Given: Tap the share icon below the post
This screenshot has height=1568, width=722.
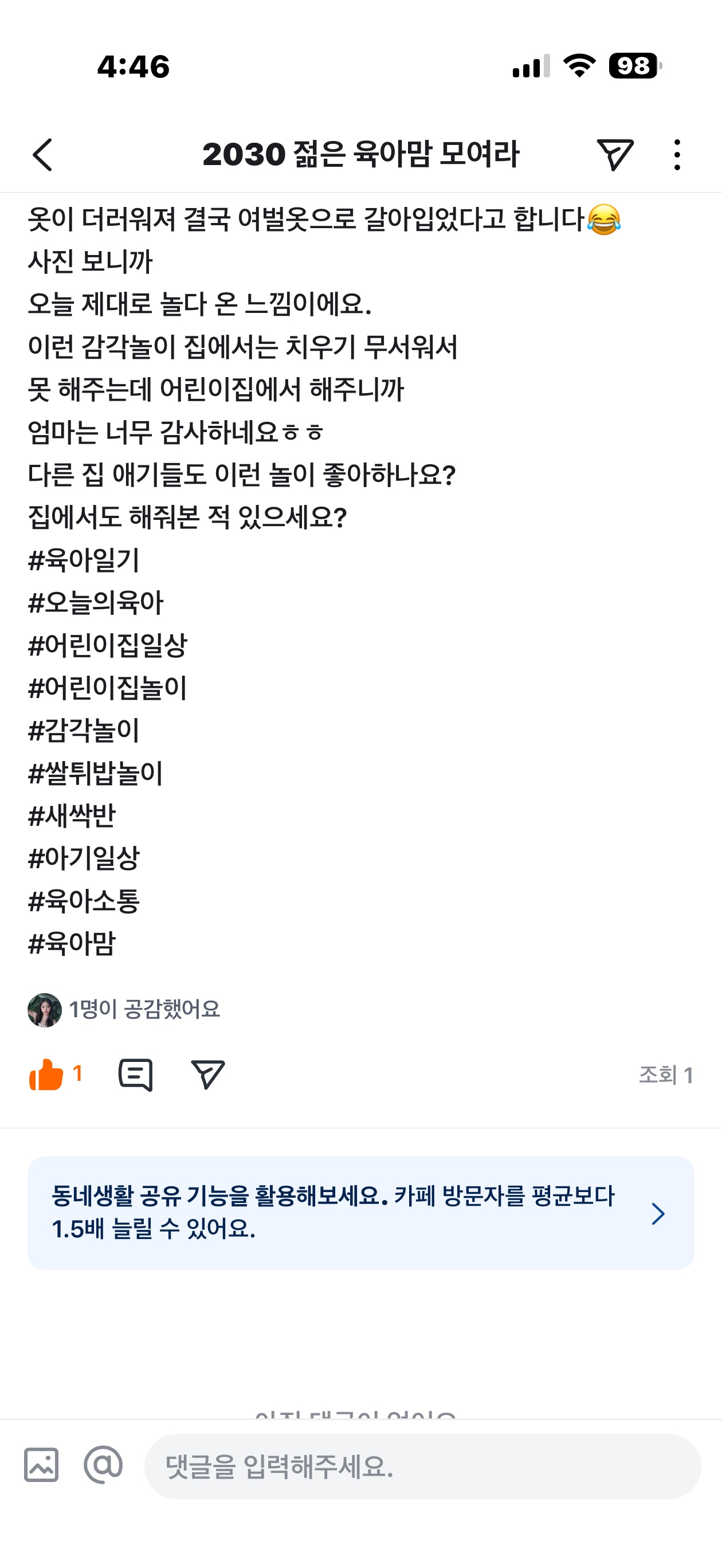Looking at the screenshot, I should point(207,1075).
